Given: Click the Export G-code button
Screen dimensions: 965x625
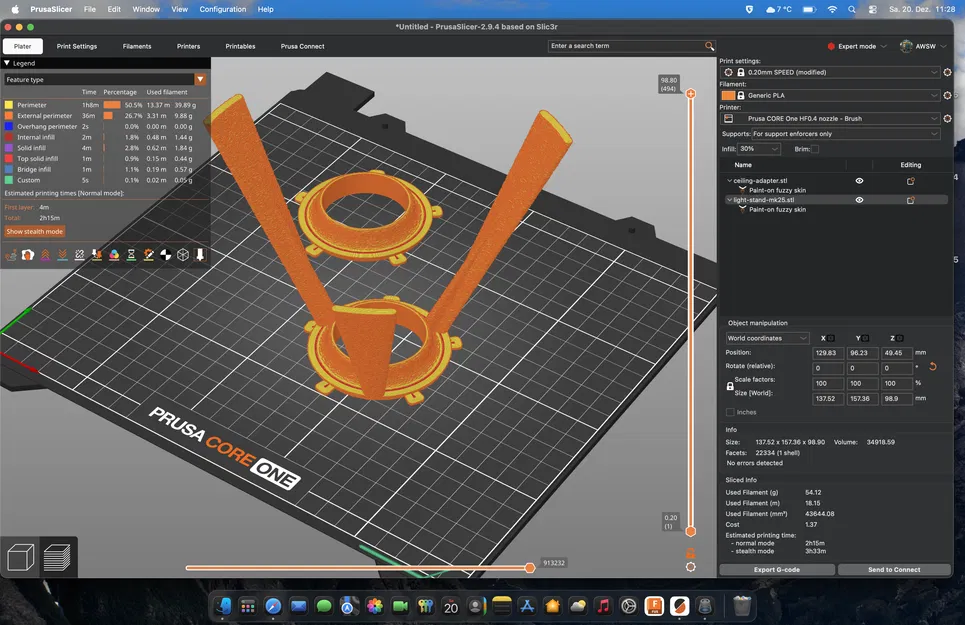Looking at the screenshot, I should 778,569.
